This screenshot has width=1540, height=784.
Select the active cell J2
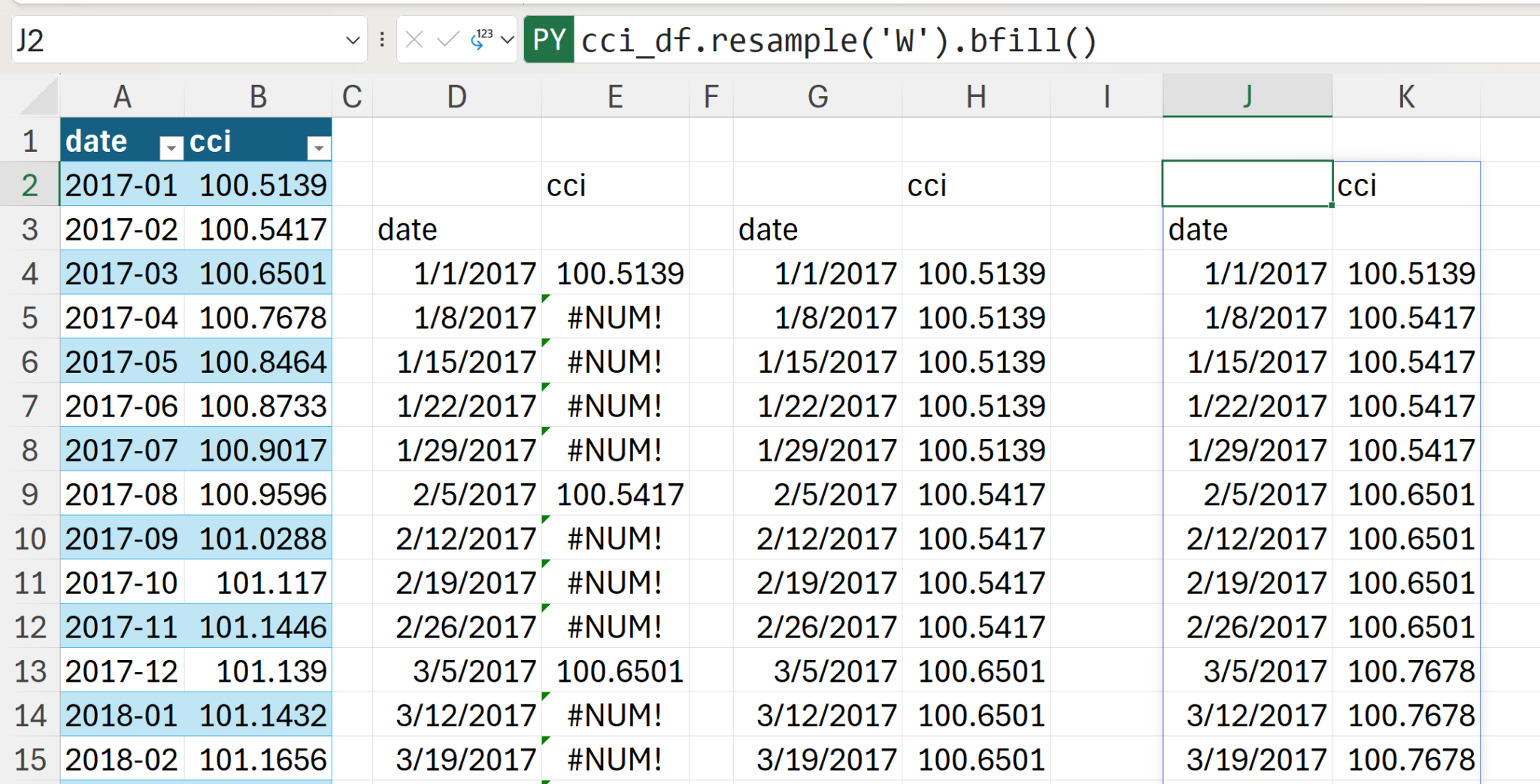[x=1247, y=184]
